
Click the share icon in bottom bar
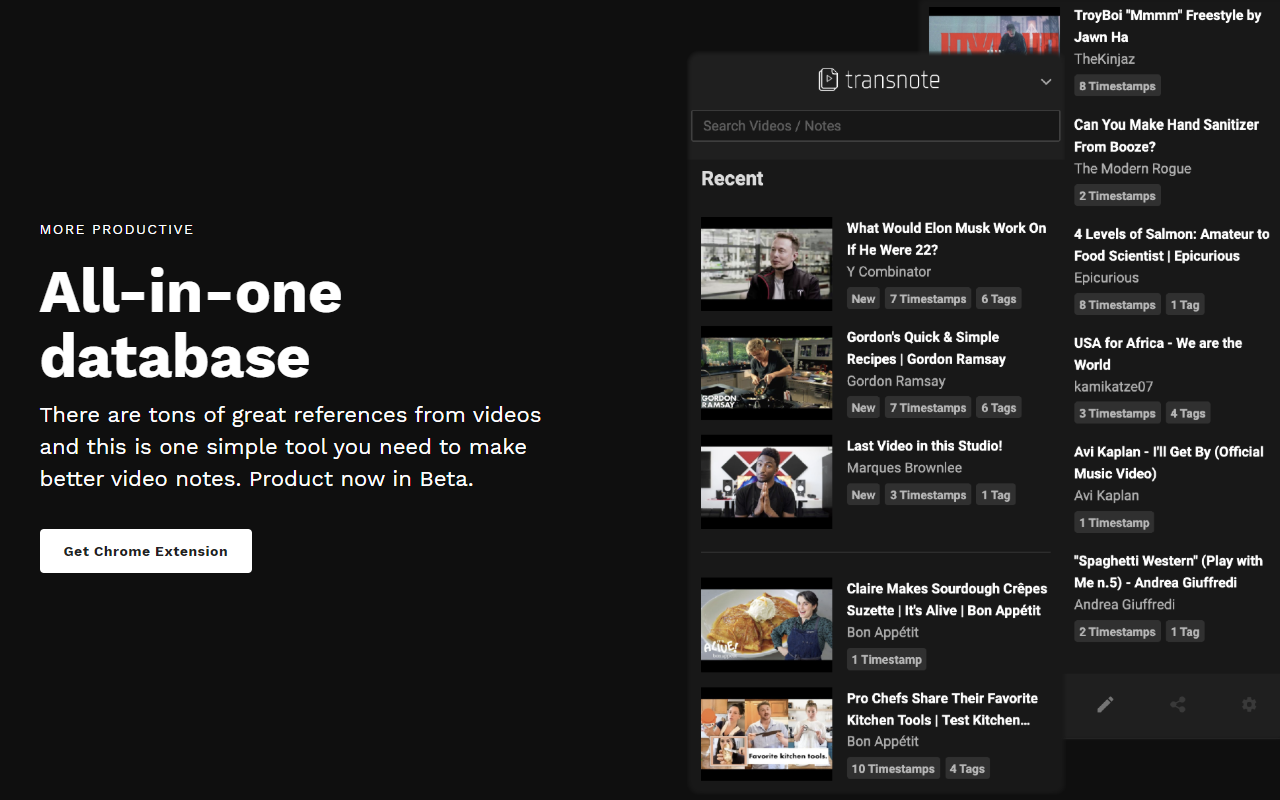1178,705
